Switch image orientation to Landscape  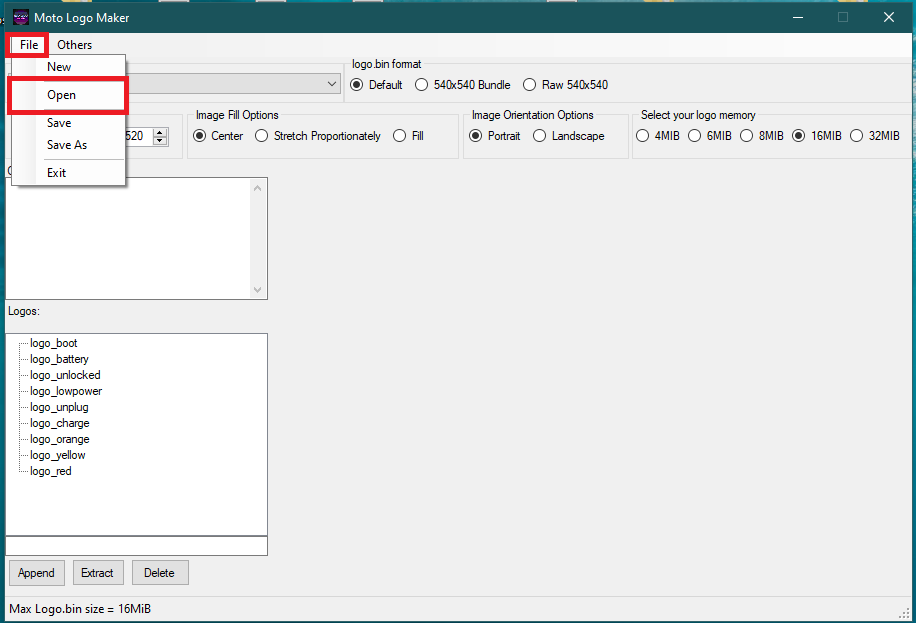click(x=569, y=136)
